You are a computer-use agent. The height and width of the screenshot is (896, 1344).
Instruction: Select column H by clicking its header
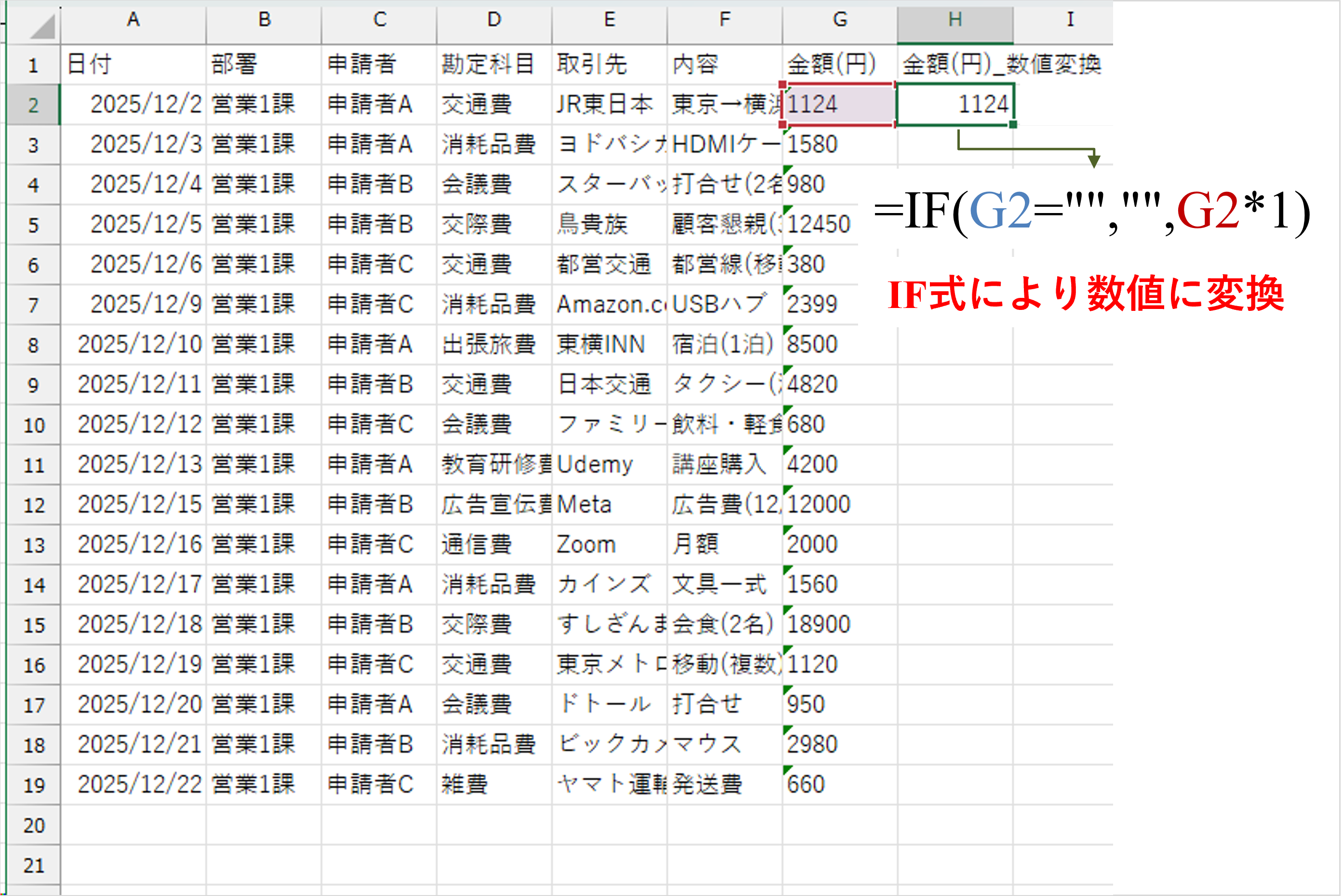pos(955,21)
